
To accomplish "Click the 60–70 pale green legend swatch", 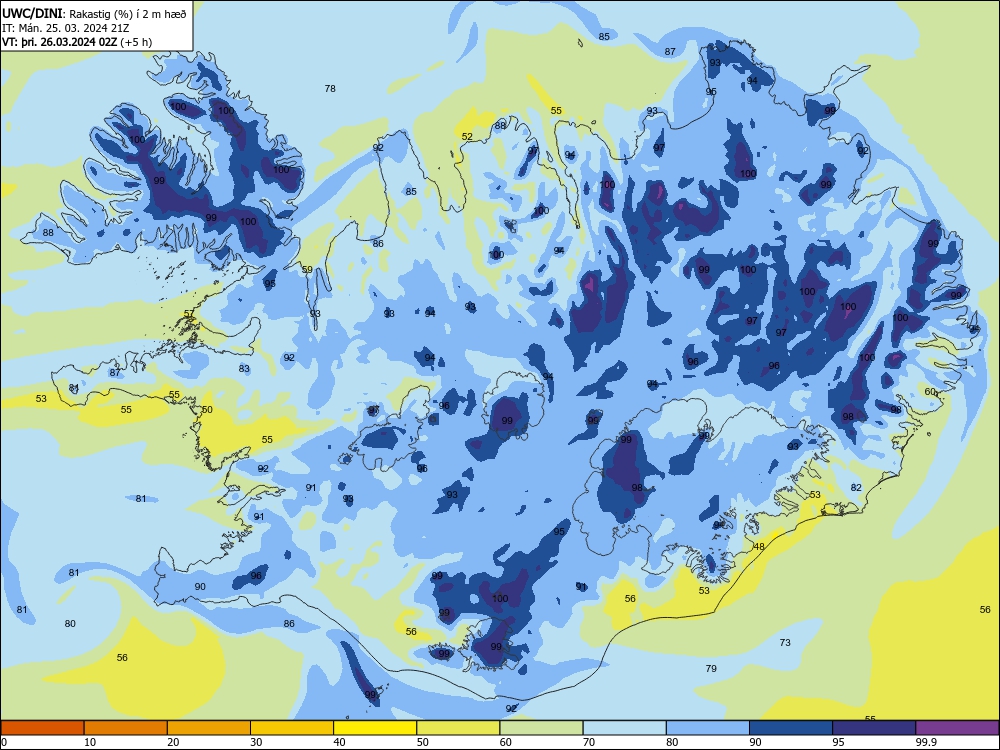I will click(541, 728).
